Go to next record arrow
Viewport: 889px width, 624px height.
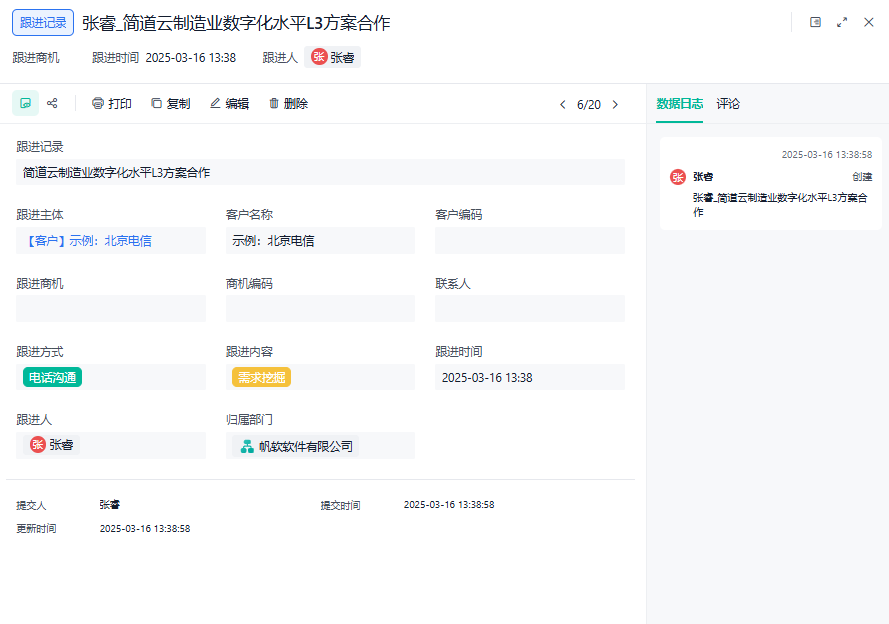click(x=615, y=104)
